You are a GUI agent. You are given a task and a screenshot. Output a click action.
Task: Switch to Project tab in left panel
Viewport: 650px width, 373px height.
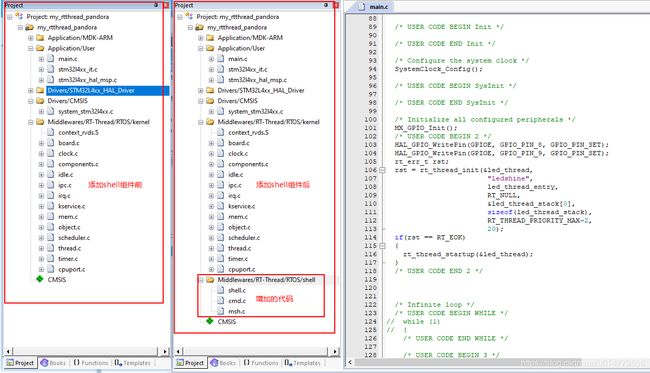pyautogui.click(x=20, y=363)
